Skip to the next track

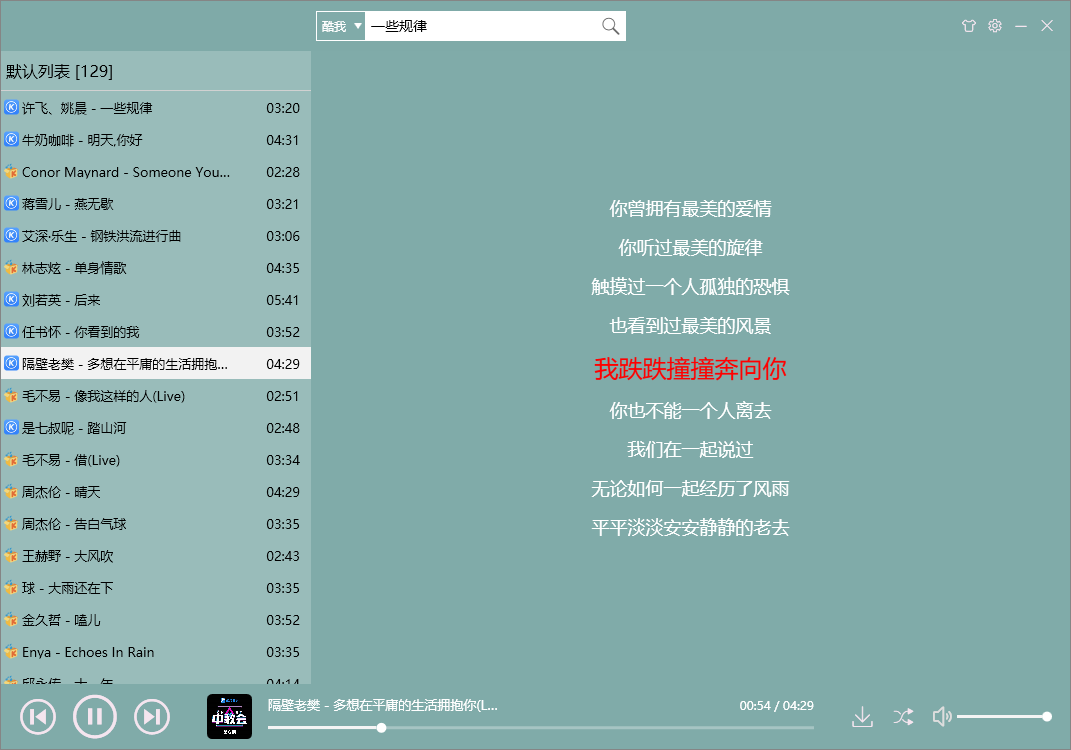tap(151, 716)
